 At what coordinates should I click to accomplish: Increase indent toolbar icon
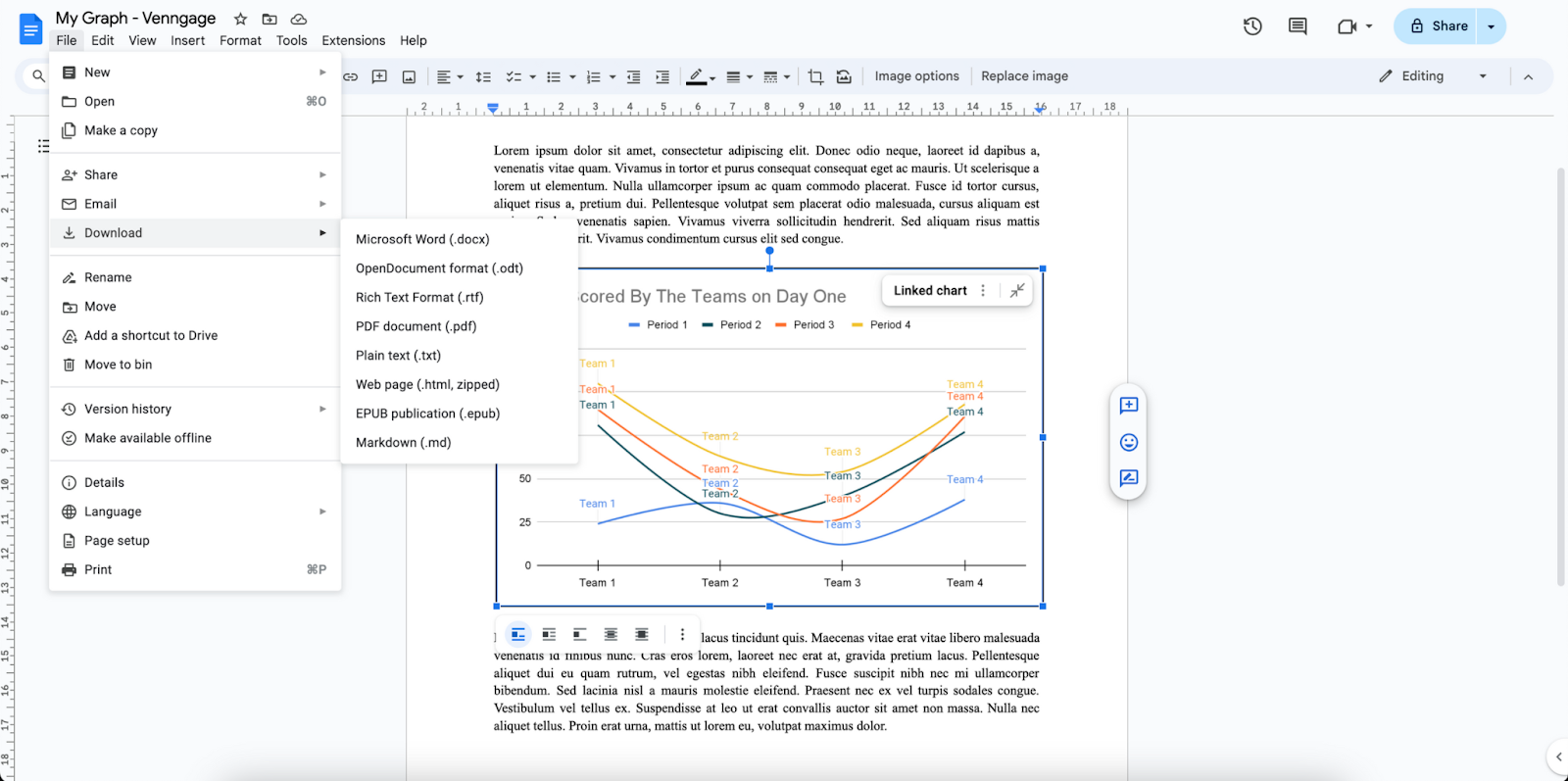pos(662,76)
